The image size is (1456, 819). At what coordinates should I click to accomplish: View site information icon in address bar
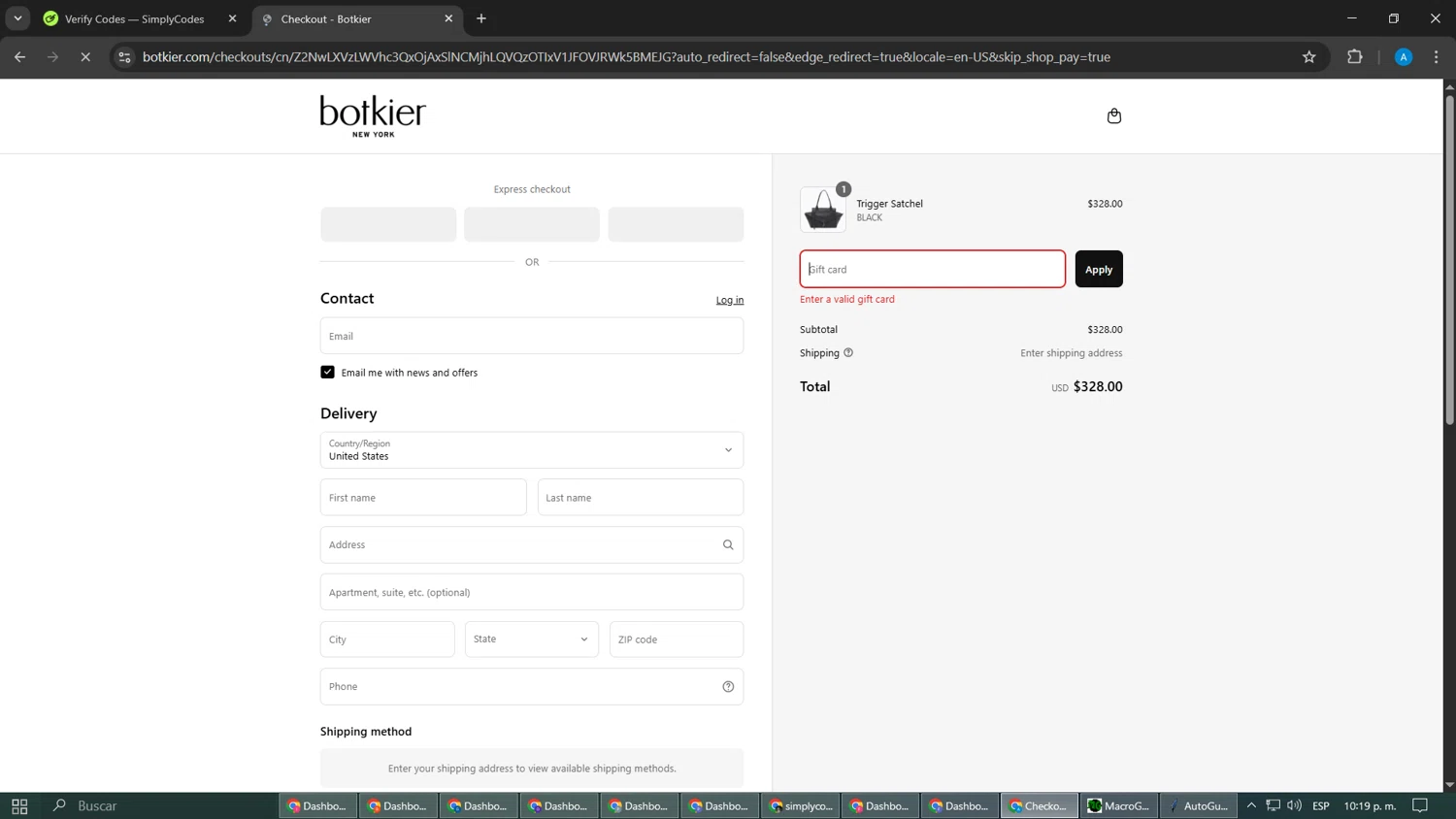tap(124, 57)
